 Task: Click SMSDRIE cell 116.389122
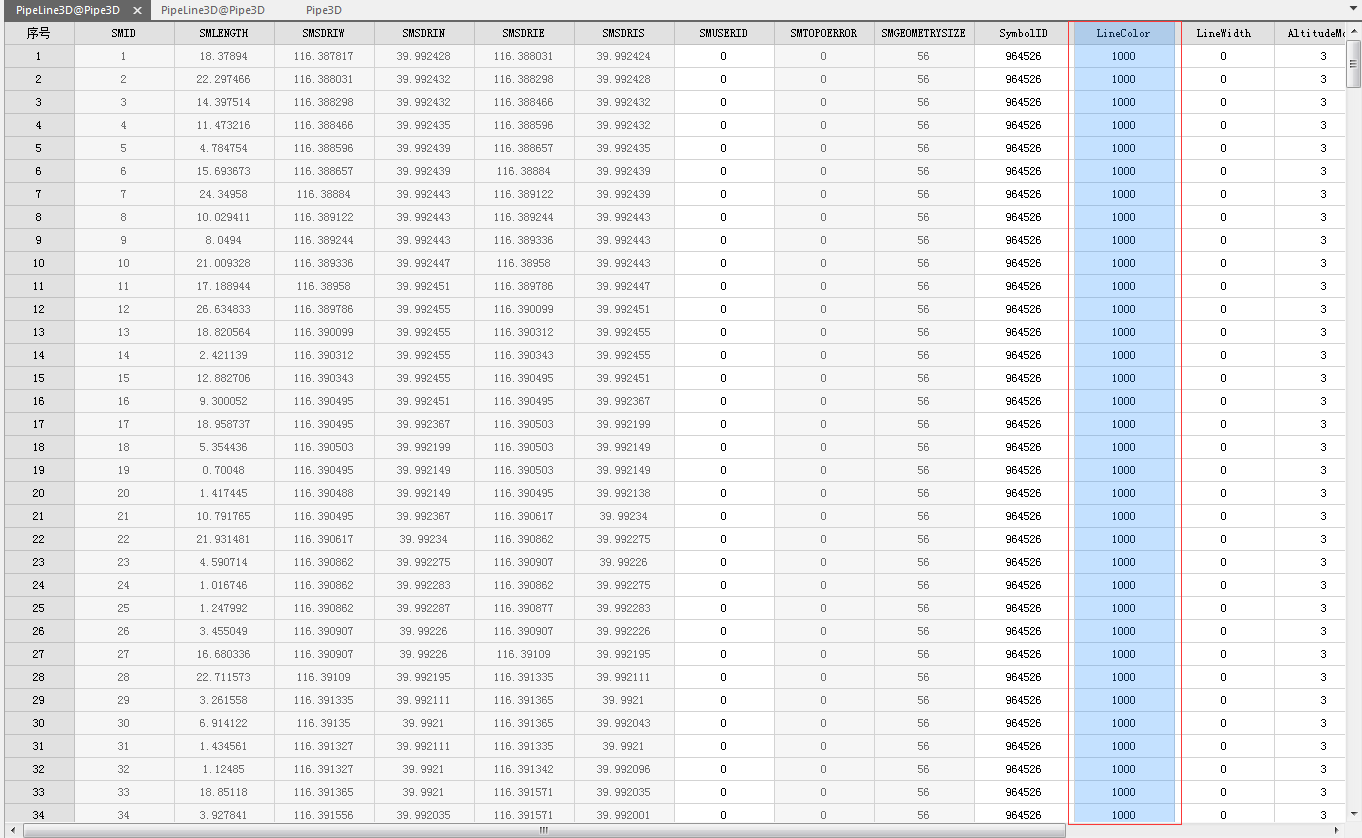click(524, 194)
